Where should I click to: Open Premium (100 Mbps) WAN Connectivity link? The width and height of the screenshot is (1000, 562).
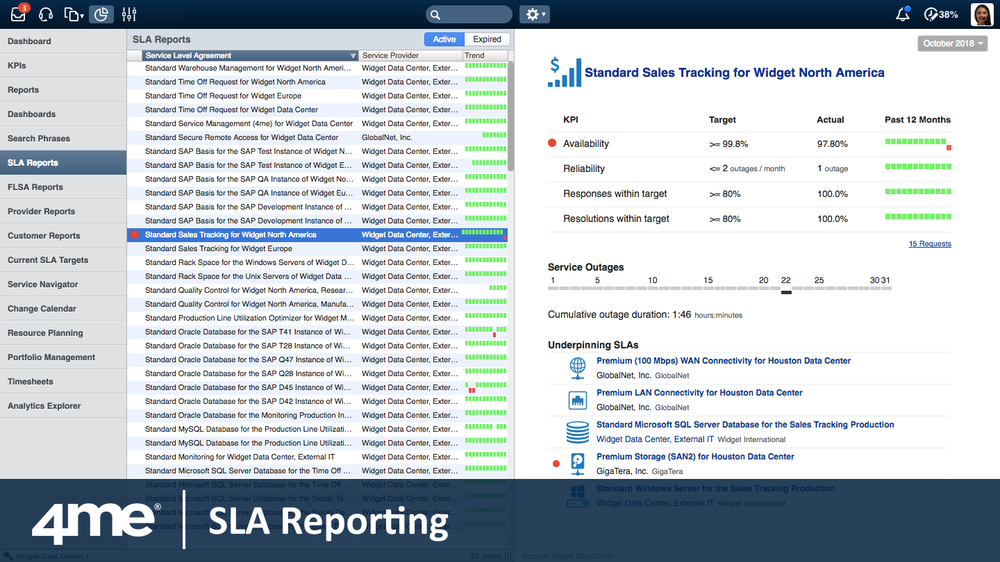[723, 360]
